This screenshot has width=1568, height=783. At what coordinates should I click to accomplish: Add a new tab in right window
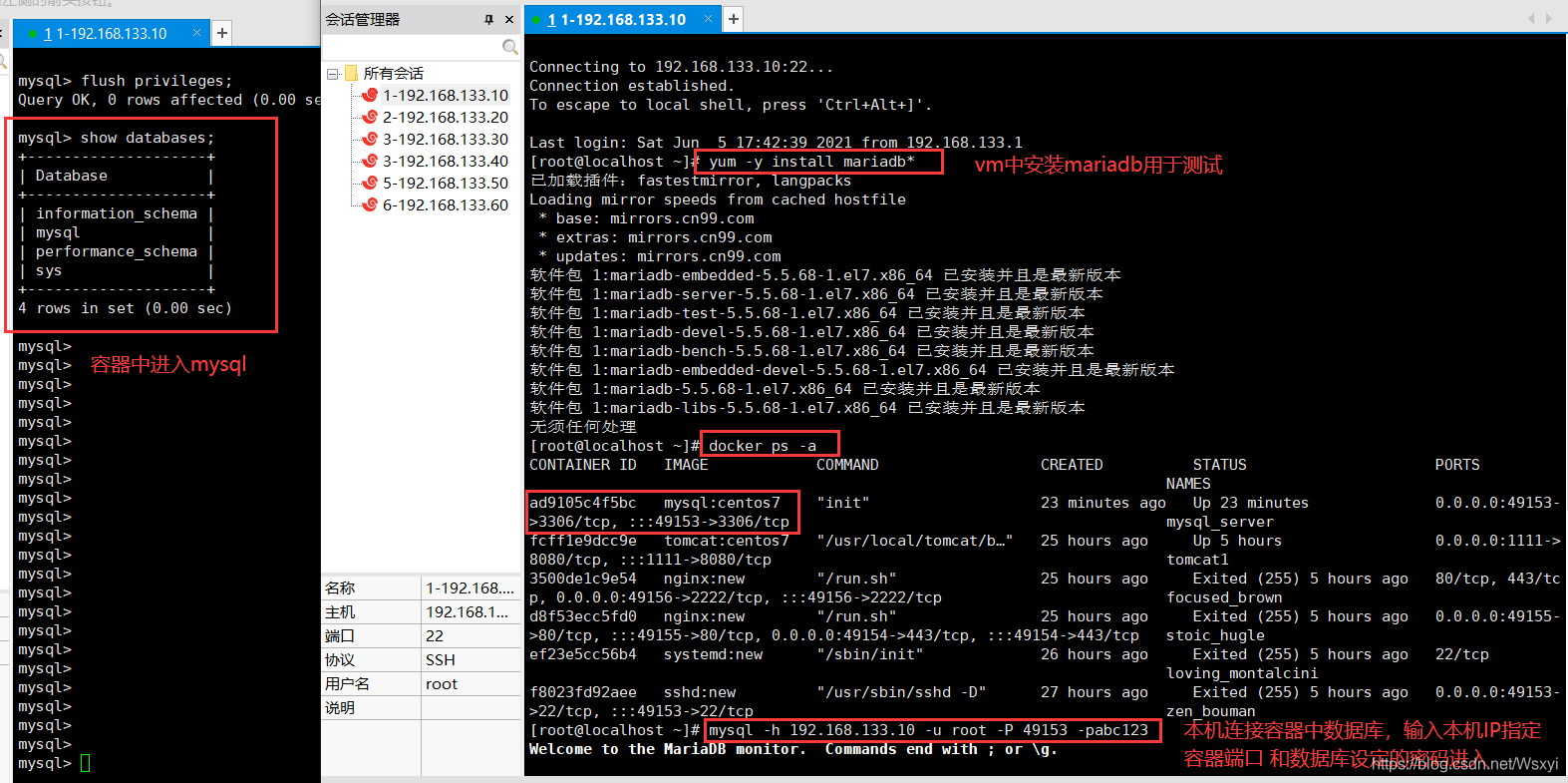pos(734,18)
